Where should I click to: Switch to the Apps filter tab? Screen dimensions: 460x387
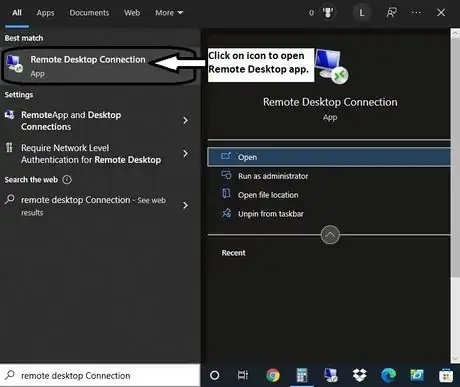tap(45, 13)
